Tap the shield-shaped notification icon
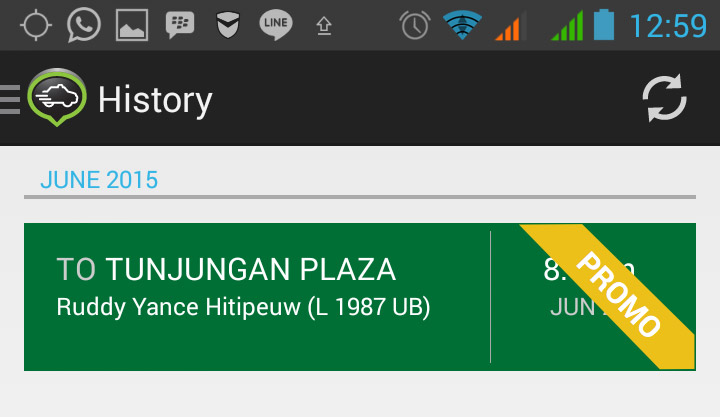The height and width of the screenshot is (417, 720). coord(229,25)
